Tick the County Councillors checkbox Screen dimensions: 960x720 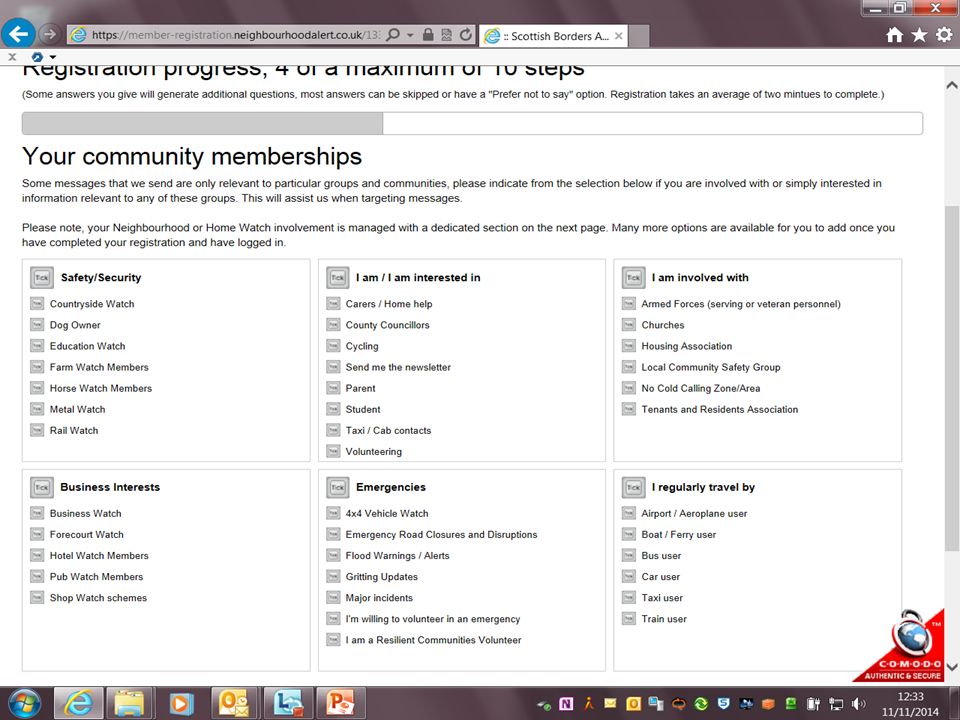333,324
